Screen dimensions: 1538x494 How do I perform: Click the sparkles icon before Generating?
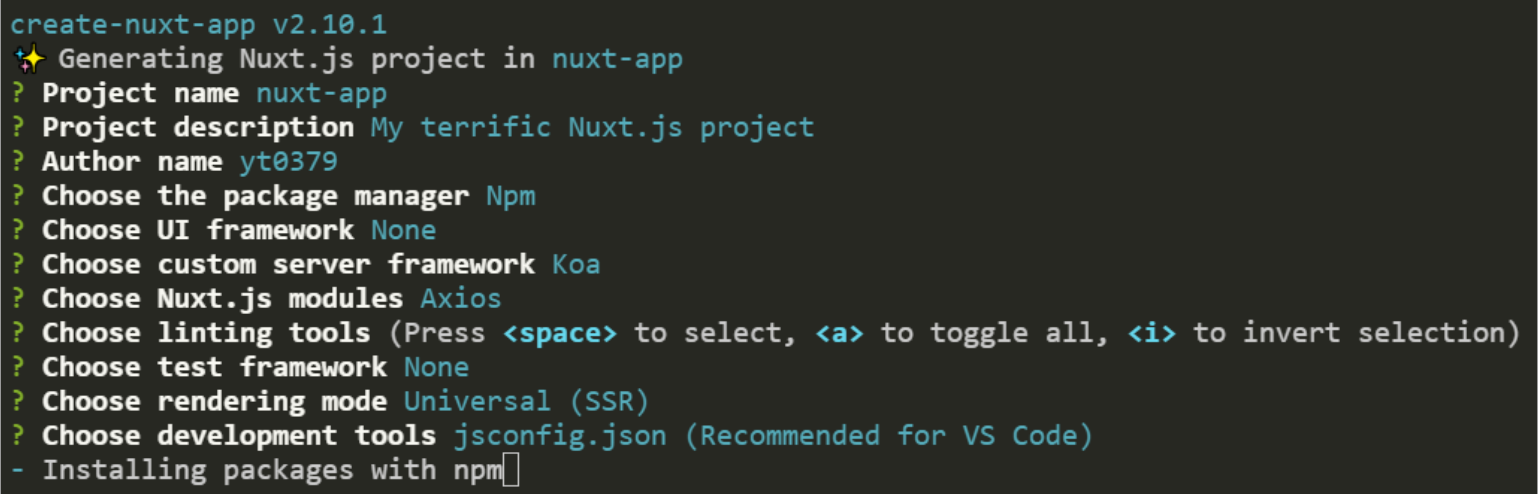pyautogui.click(x=29, y=59)
